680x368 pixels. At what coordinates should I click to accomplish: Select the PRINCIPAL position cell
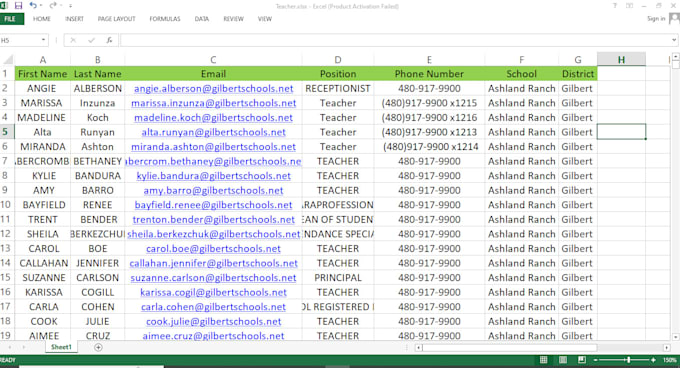pos(338,278)
